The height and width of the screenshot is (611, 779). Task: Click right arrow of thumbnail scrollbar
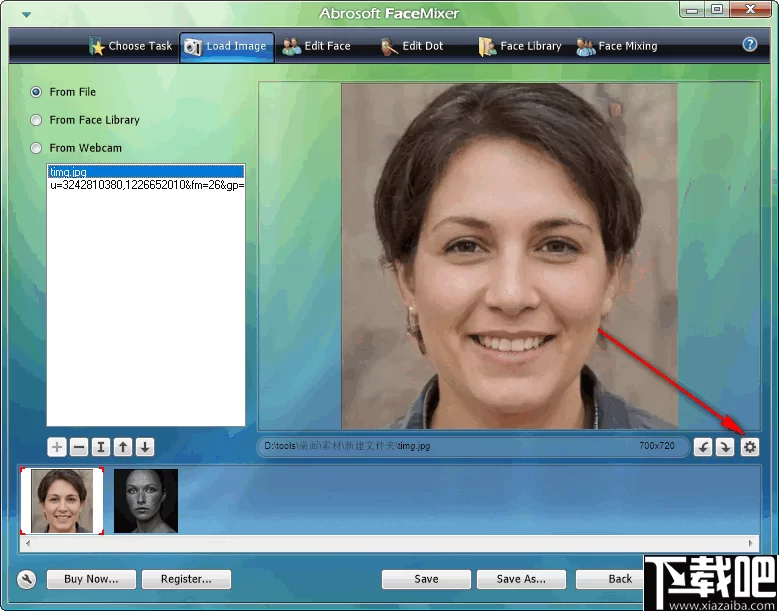point(752,543)
